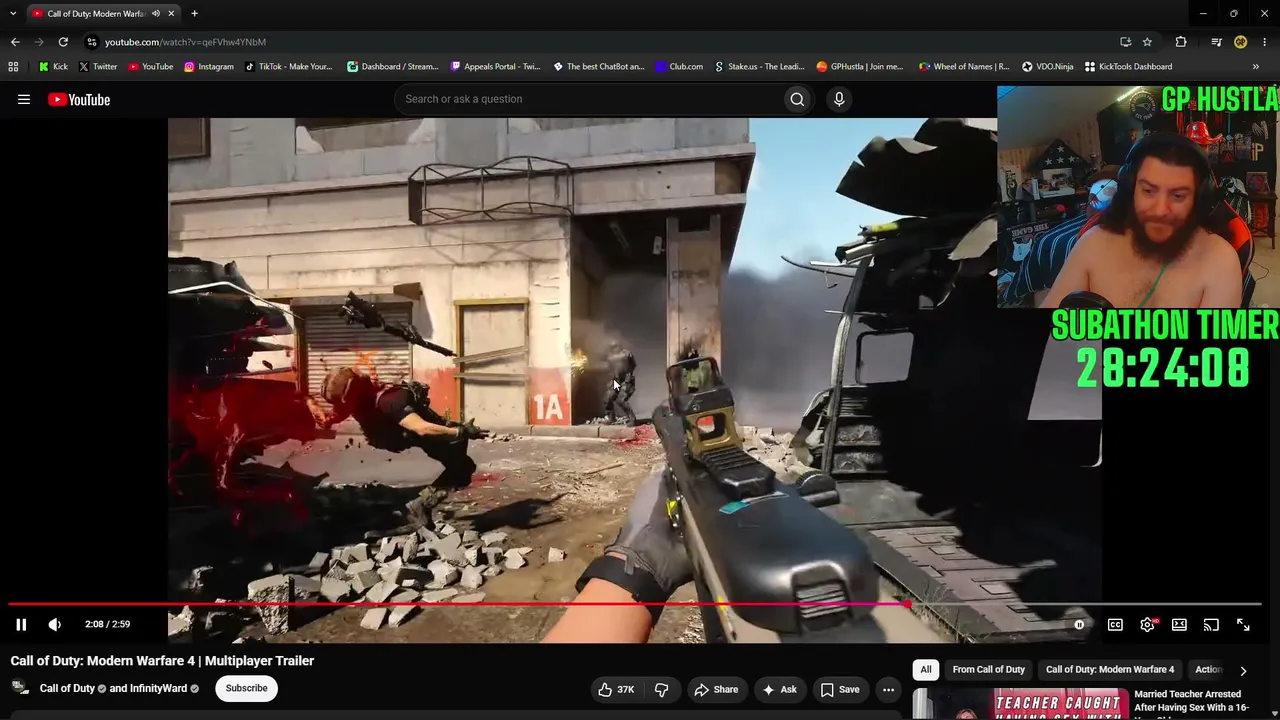Dislike the video with the thumbs down
This screenshot has width=1280, height=720.
tap(661, 689)
